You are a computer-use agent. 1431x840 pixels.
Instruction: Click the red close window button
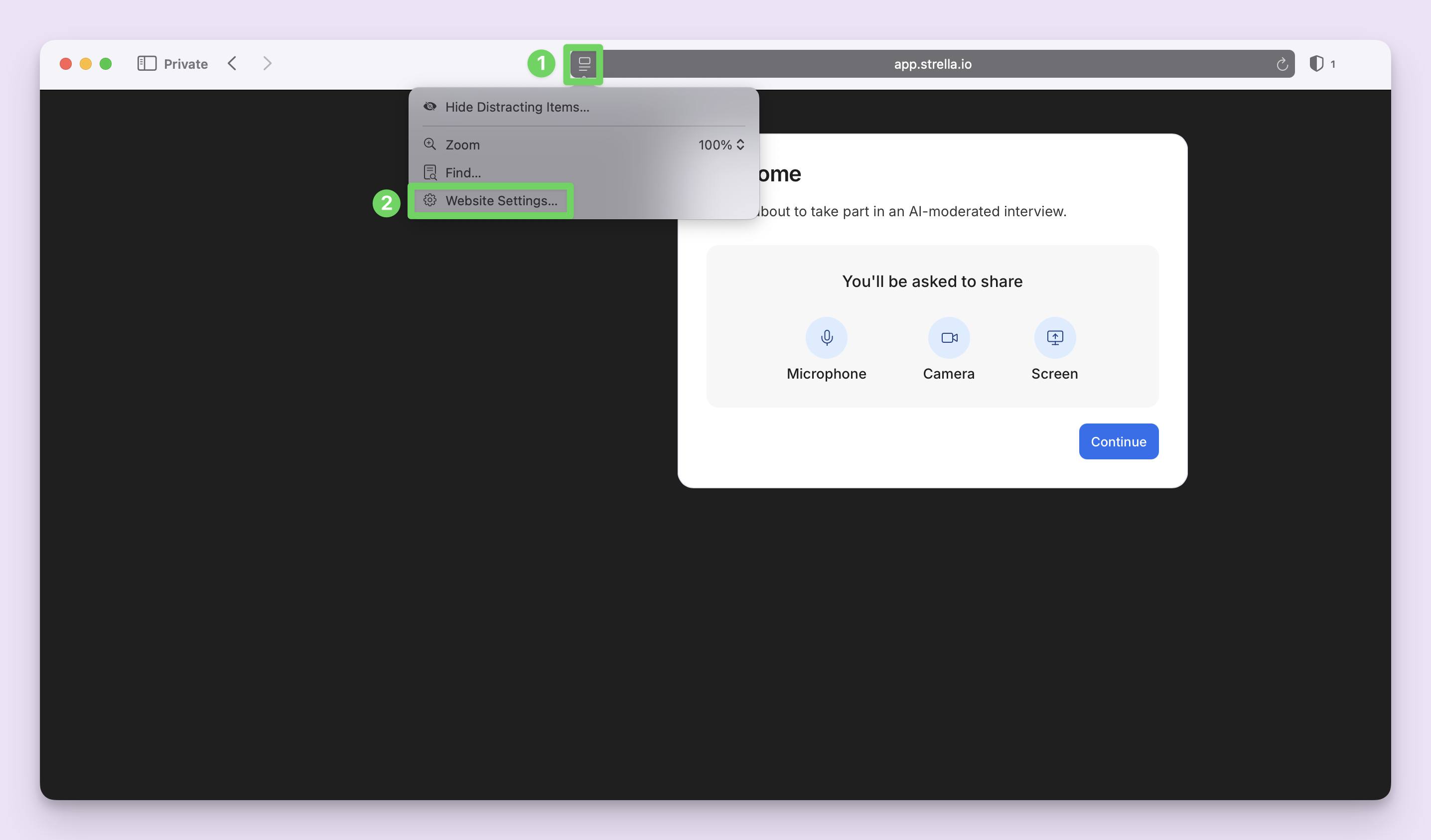[x=66, y=64]
